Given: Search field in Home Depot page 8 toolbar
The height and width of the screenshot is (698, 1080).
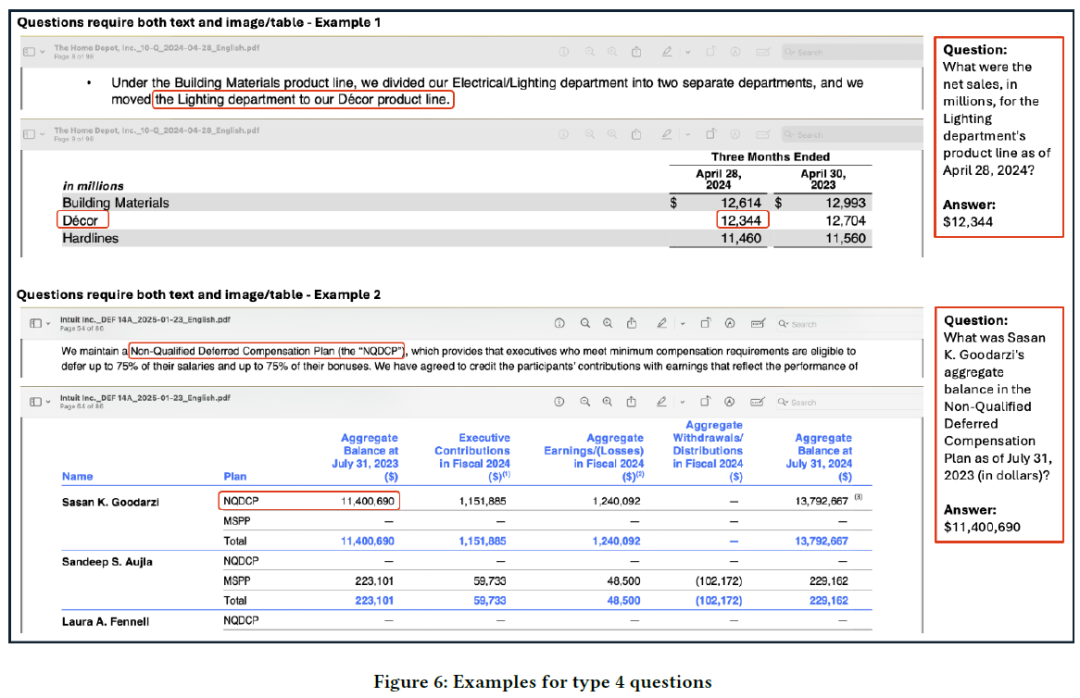Looking at the screenshot, I should [853, 52].
